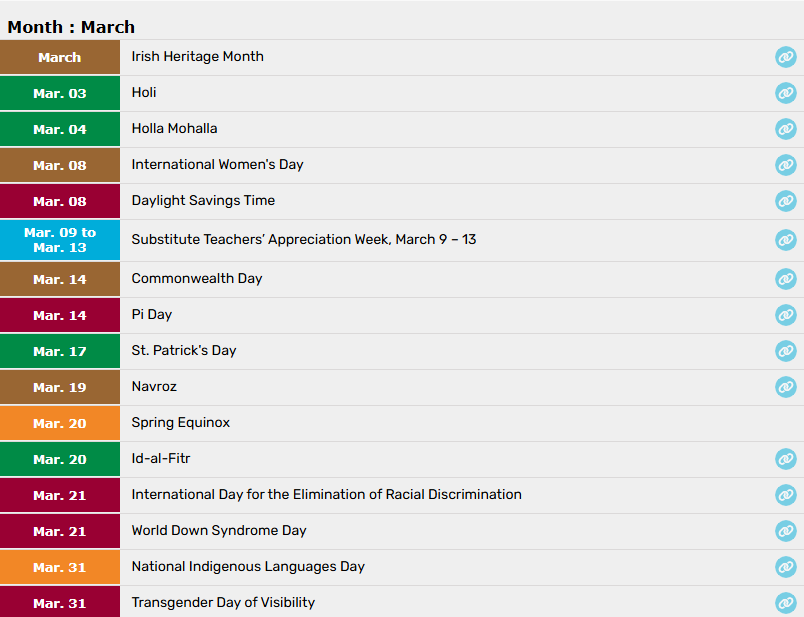The height and width of the screenshot is (617, 804).
Task: Click link icon for Transgender Day of Visibility
Action: click(x=786, y=603)
